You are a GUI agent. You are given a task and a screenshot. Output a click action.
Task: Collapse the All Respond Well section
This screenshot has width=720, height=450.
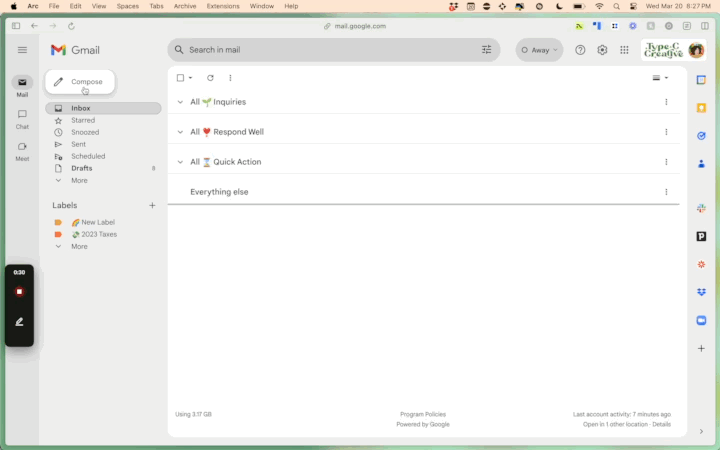[x=180, y=132]
